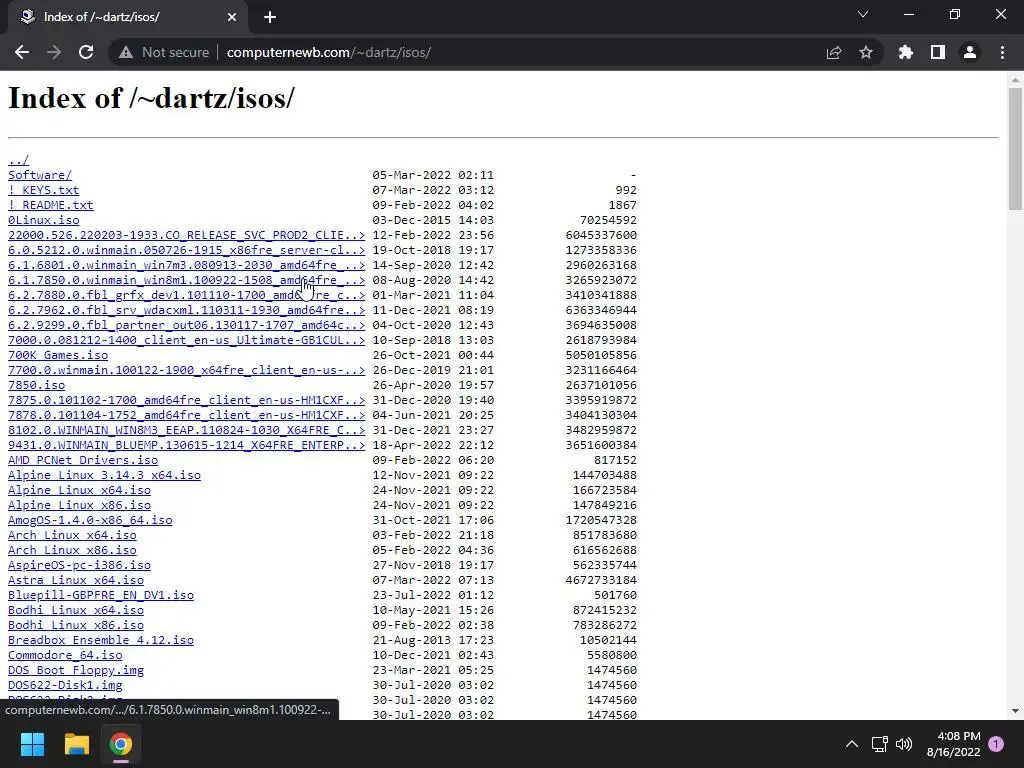Share this page using share icon
The height and width of the screenshot is (768, 1024).
tap(834, 52)
